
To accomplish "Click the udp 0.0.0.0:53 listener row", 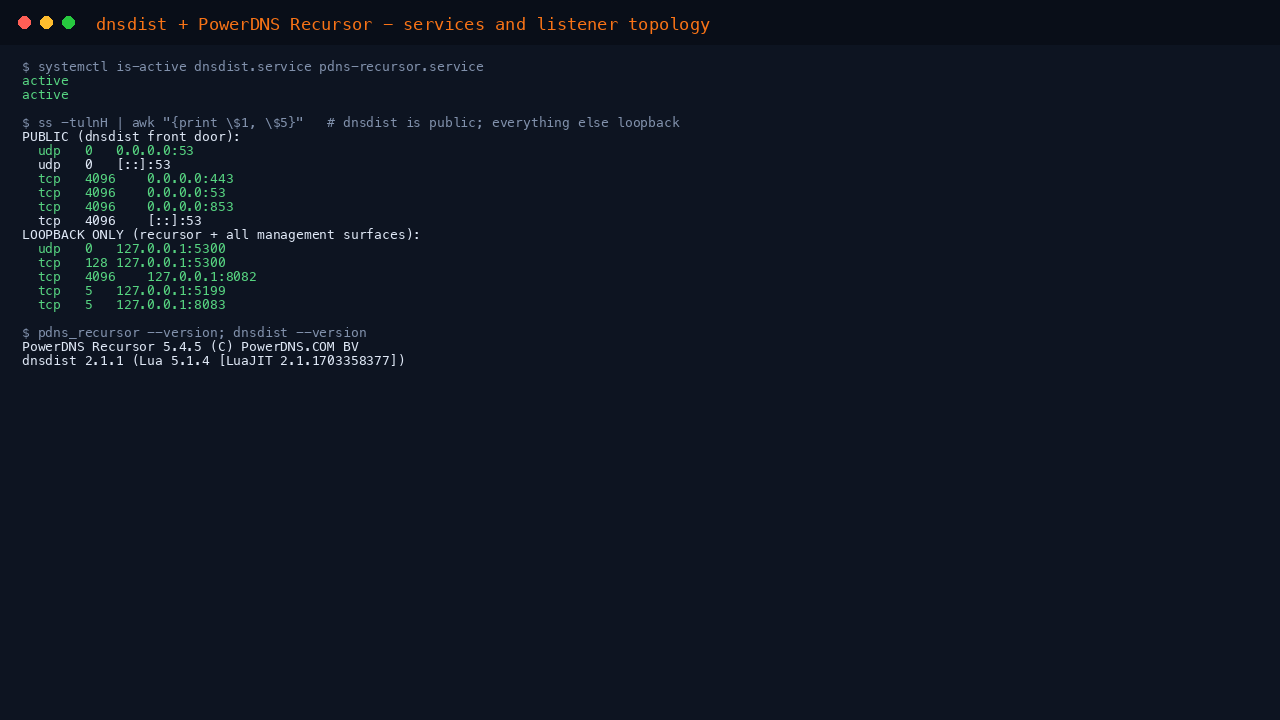I will click(x=116, y=151).
